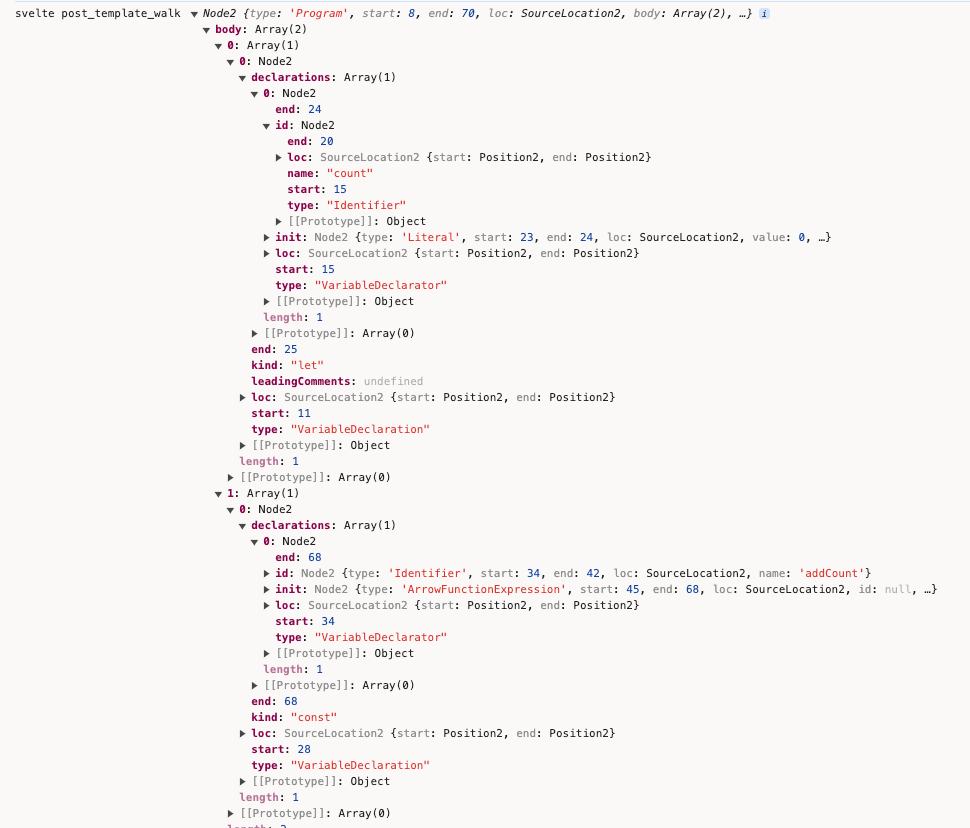Click the "svelte post_template_walk" log label
The image size is (970, 828).
tap(98, 14)
